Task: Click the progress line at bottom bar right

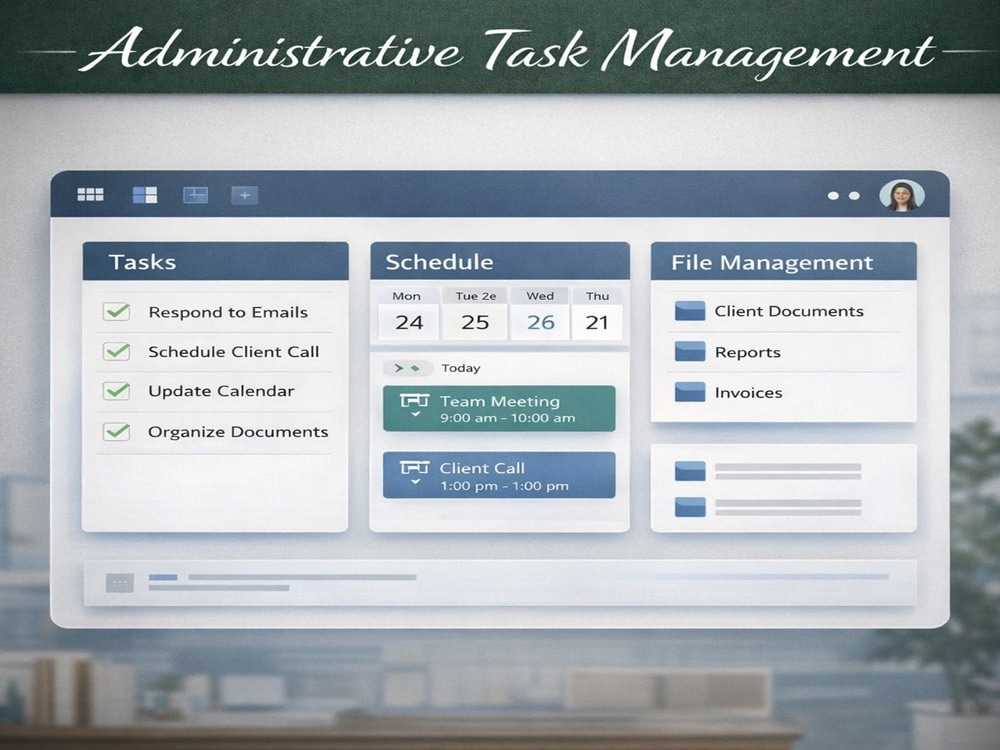Action: tap(772, 577)
